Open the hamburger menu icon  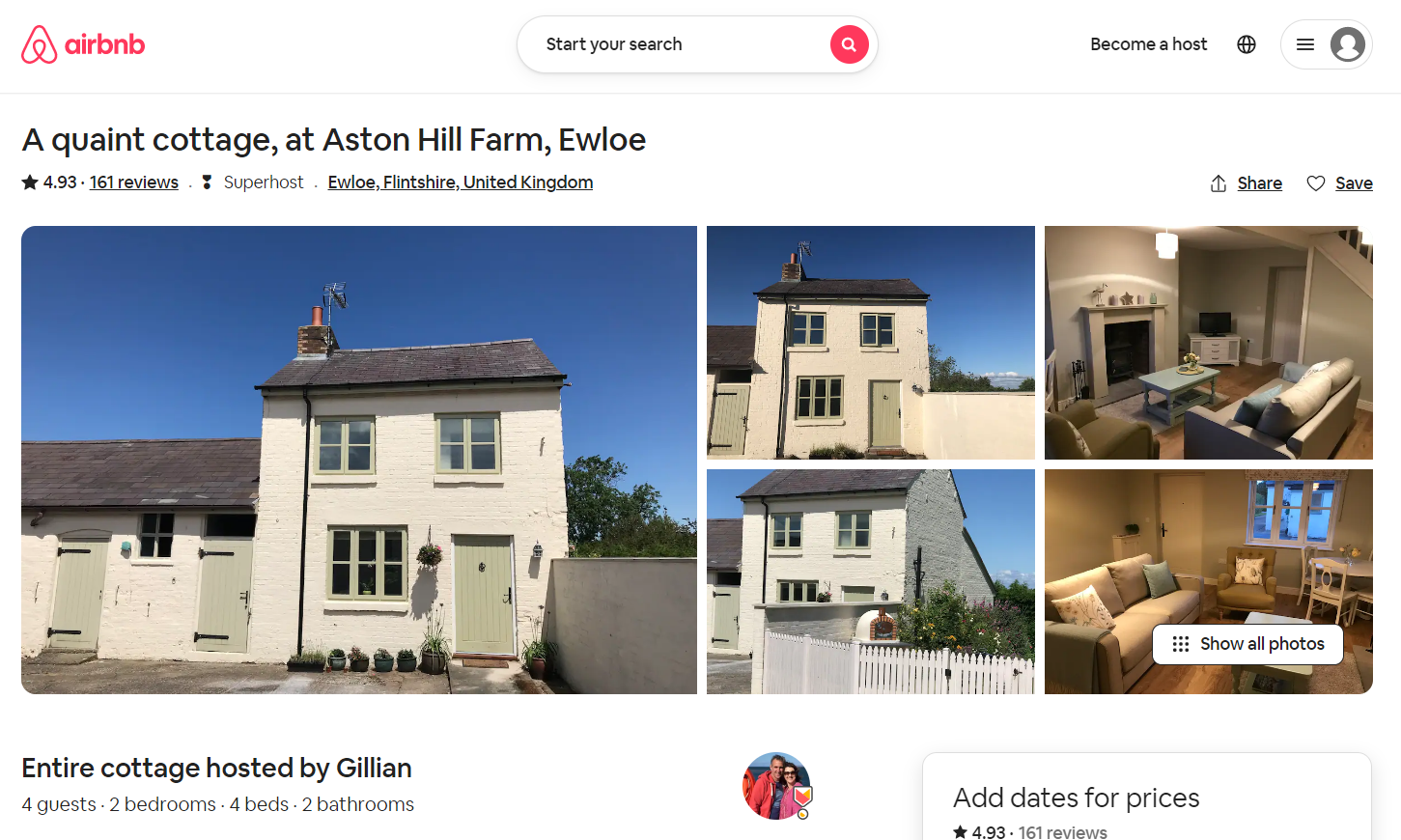1304,44
